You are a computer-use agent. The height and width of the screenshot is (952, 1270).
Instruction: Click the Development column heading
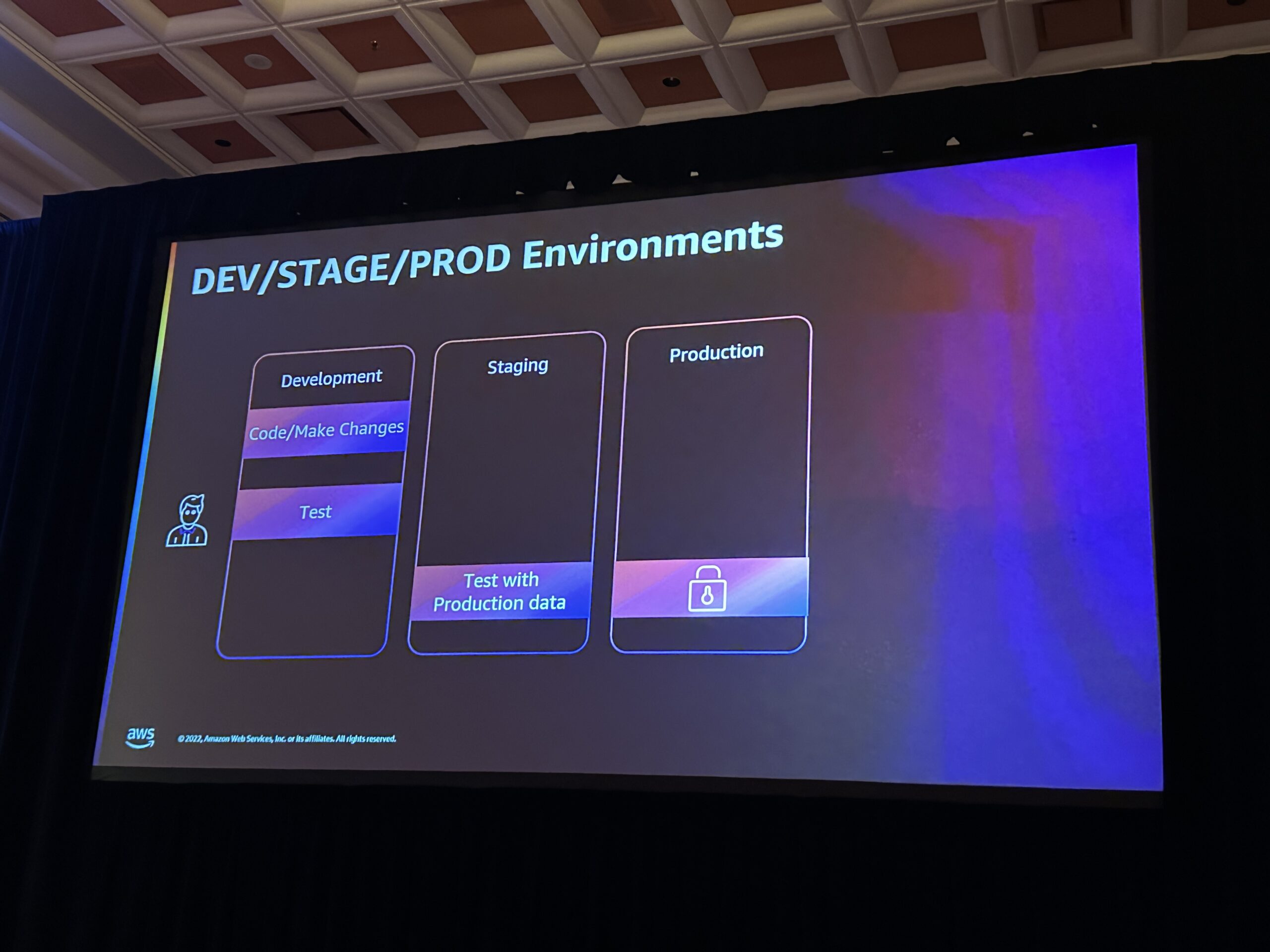(x=331, y=379)
